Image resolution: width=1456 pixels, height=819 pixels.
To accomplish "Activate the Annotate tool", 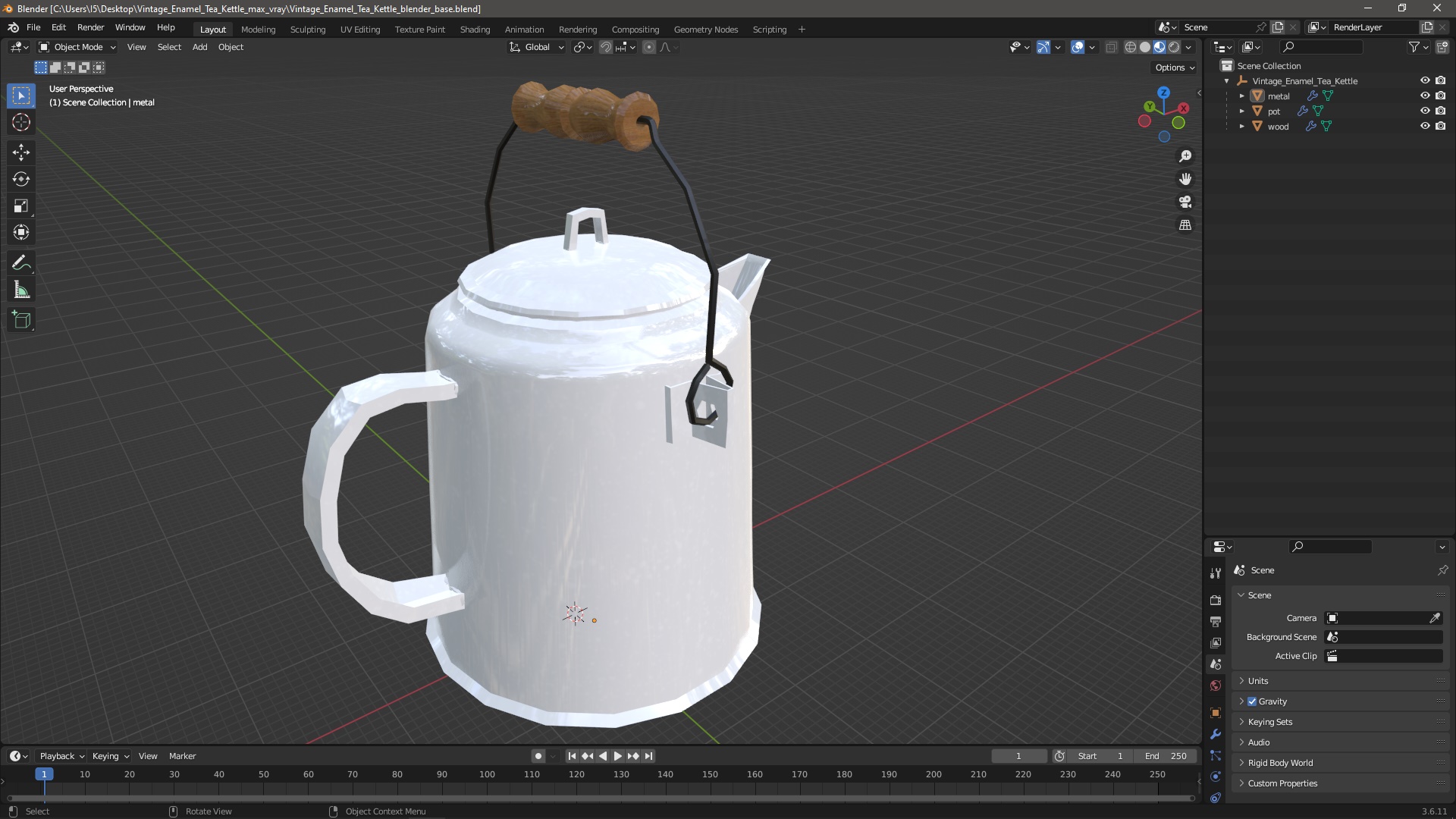I will [21, 263].
